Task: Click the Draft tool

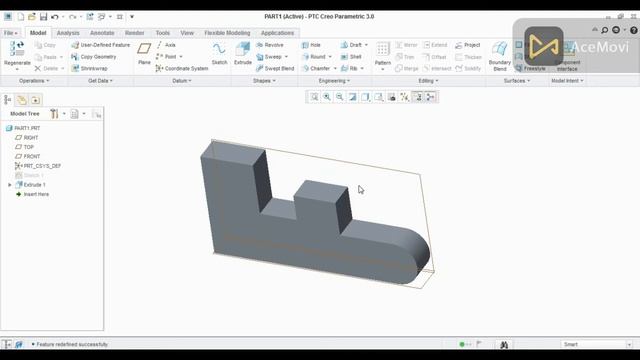Action: (351, 45)
